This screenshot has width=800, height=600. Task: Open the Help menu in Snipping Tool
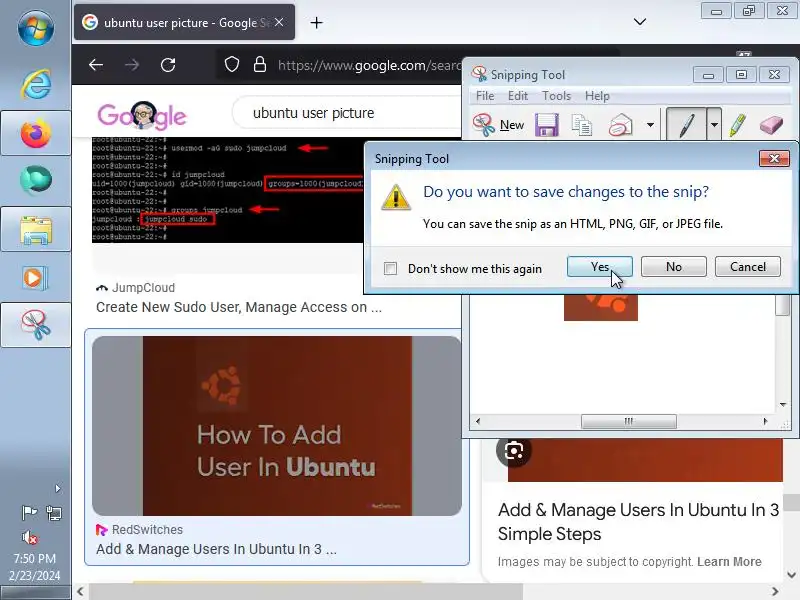[x=597, y=96]
